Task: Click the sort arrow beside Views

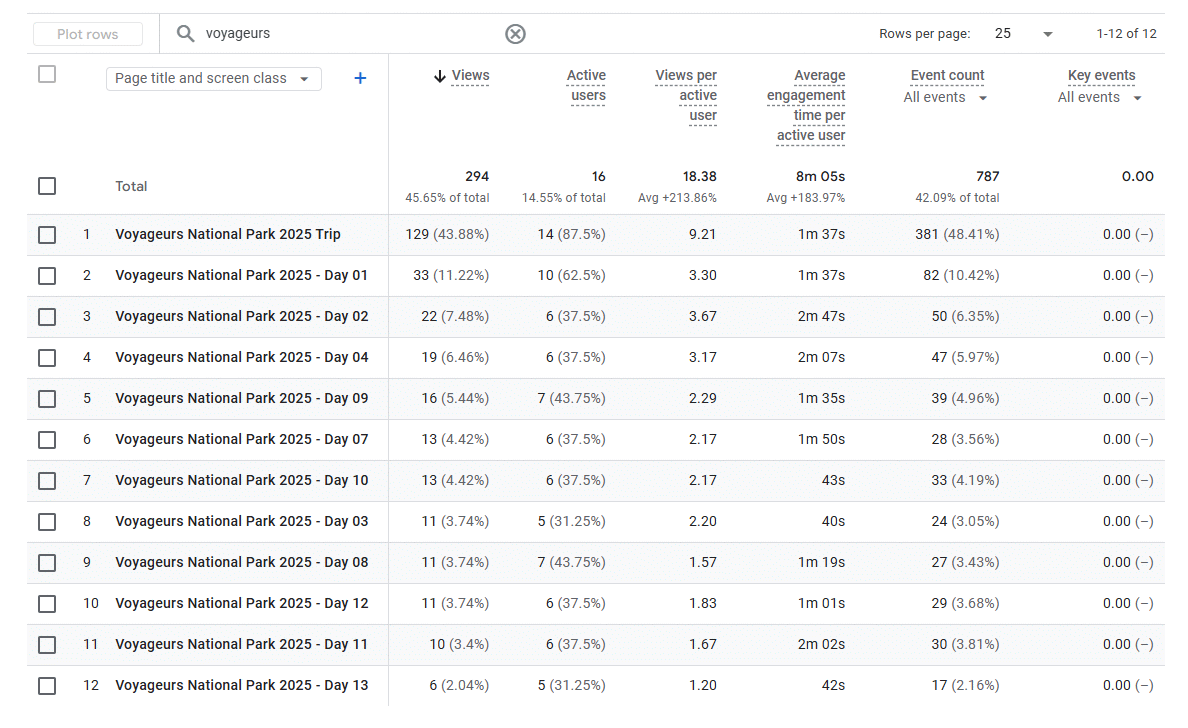Action: tap(439, 76)
